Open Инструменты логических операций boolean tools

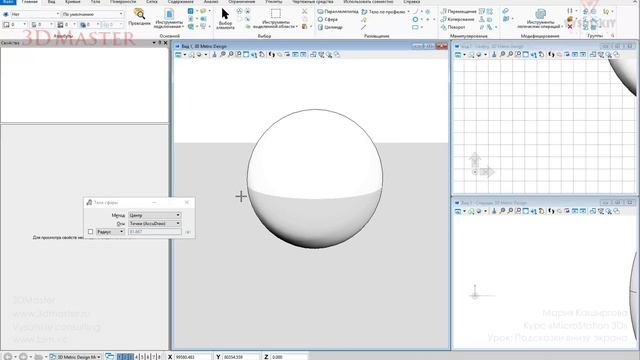[x=540, y=19]
